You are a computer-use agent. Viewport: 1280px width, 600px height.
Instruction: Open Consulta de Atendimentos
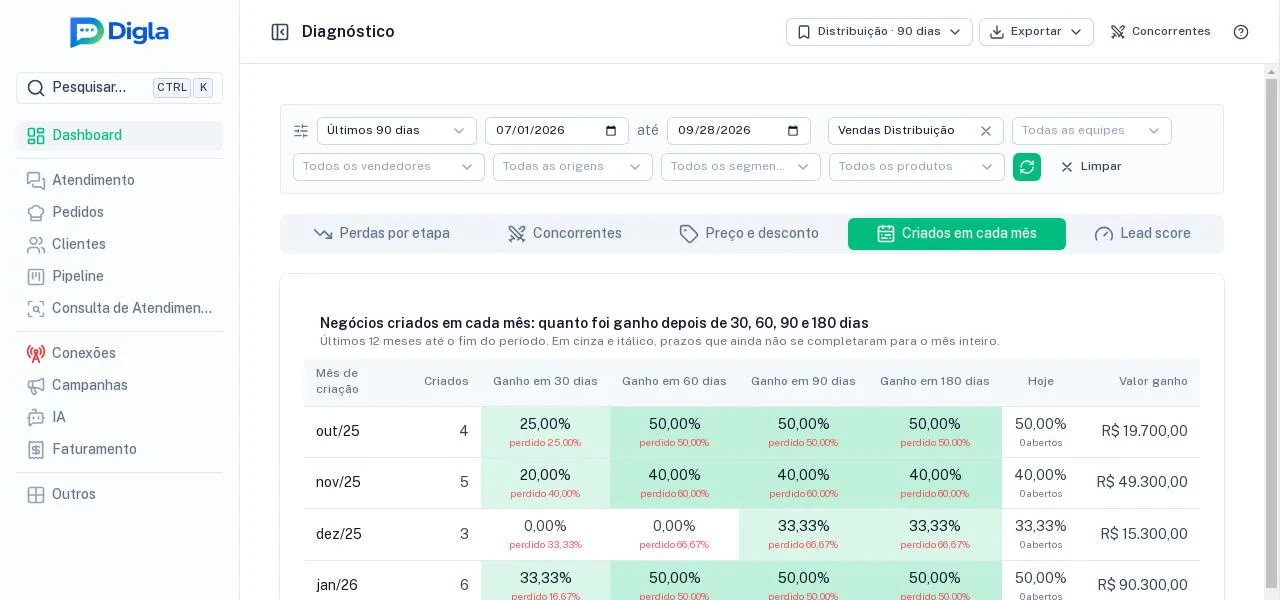click(x=119, y=308)
